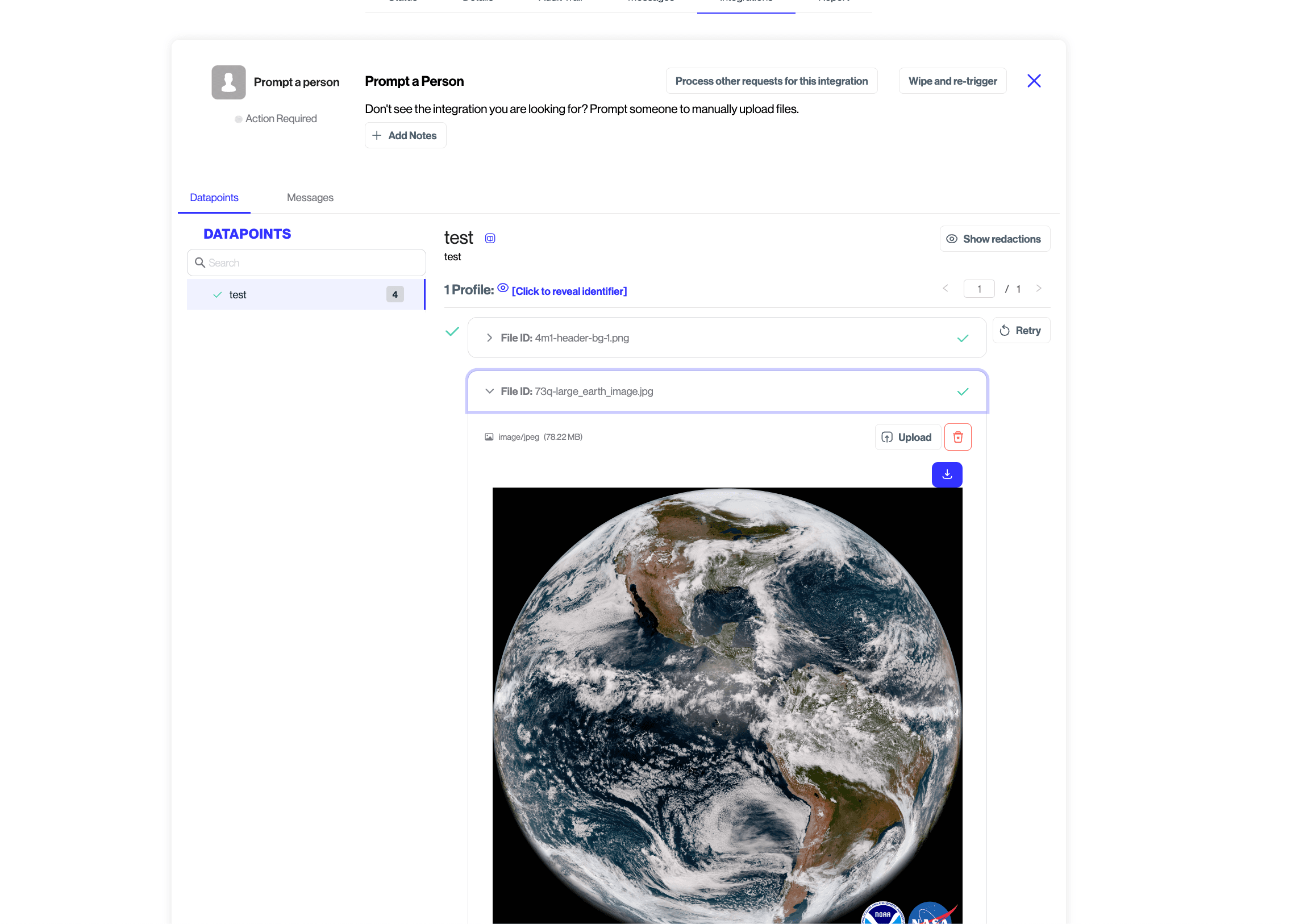Open the Messages tab

(310, 197)
